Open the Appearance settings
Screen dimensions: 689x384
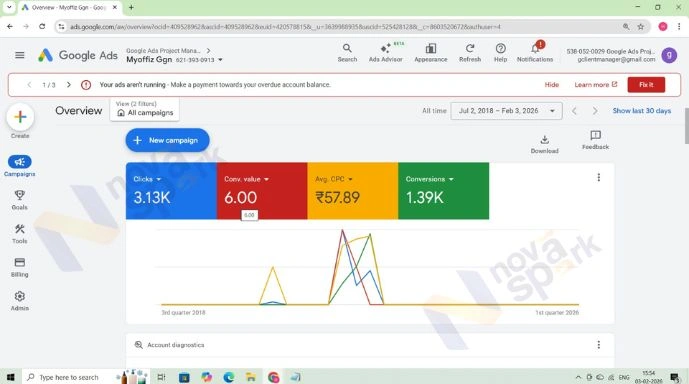point(431,53)
